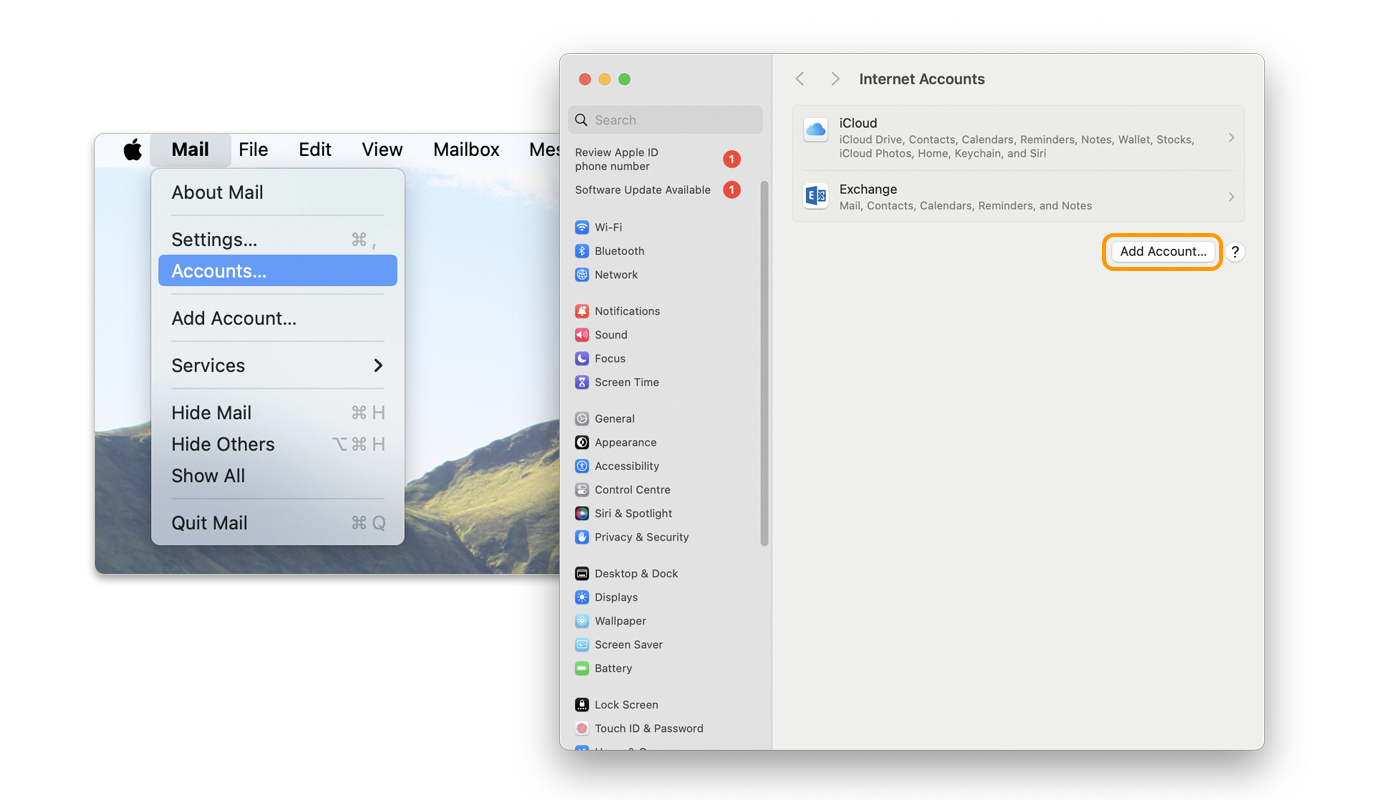Select the Touch ID & Password icon
Viewport: 1400px width, 800px height.
click(x=649, y=728)
